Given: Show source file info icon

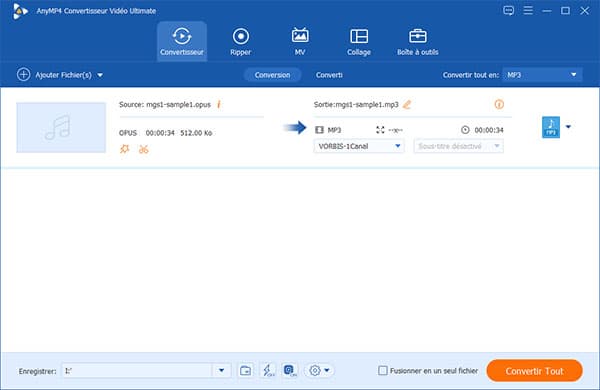Looking at the screenshot, I should coord(219,104).
